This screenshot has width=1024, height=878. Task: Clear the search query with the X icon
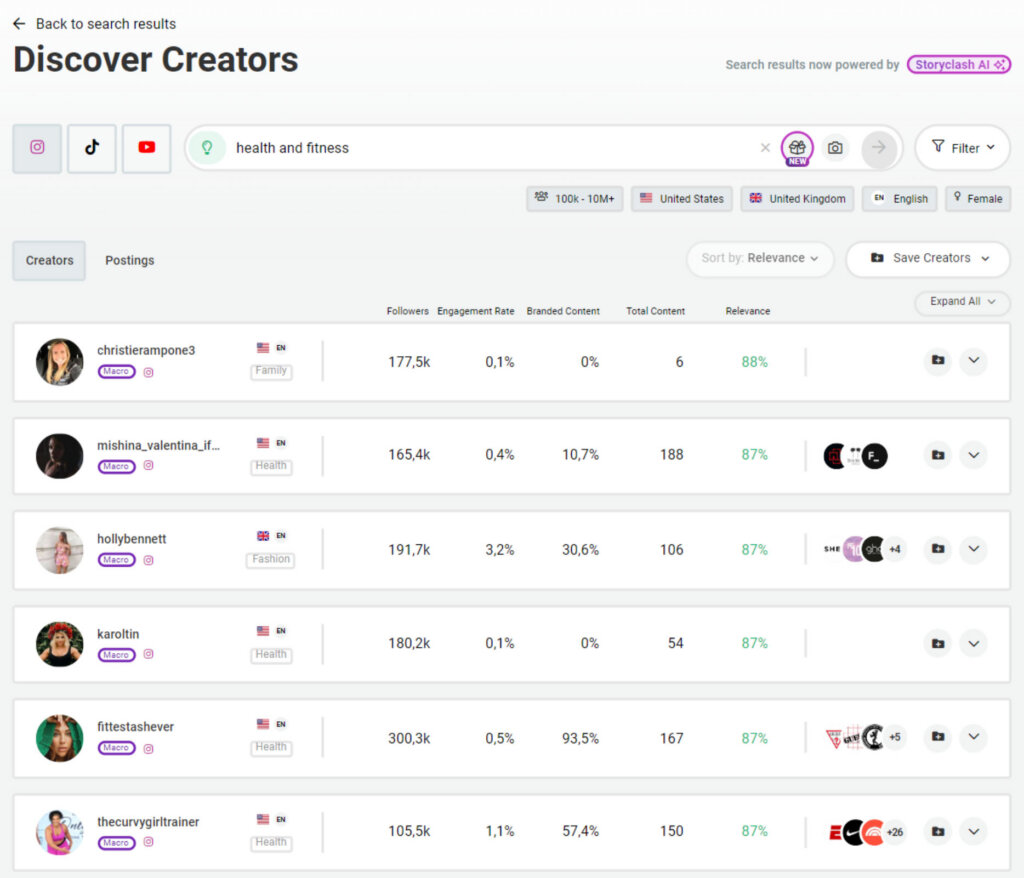[x=765, y=148]
